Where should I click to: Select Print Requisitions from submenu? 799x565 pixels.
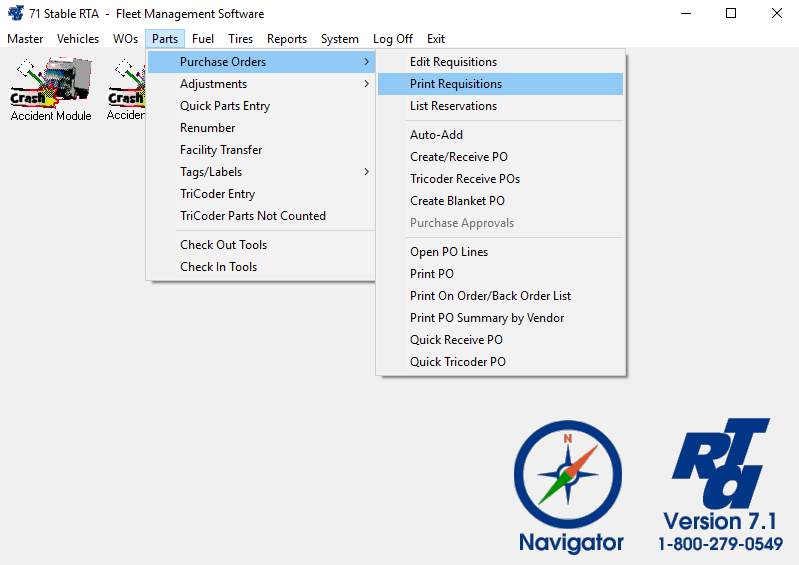(x=456, y=84)
